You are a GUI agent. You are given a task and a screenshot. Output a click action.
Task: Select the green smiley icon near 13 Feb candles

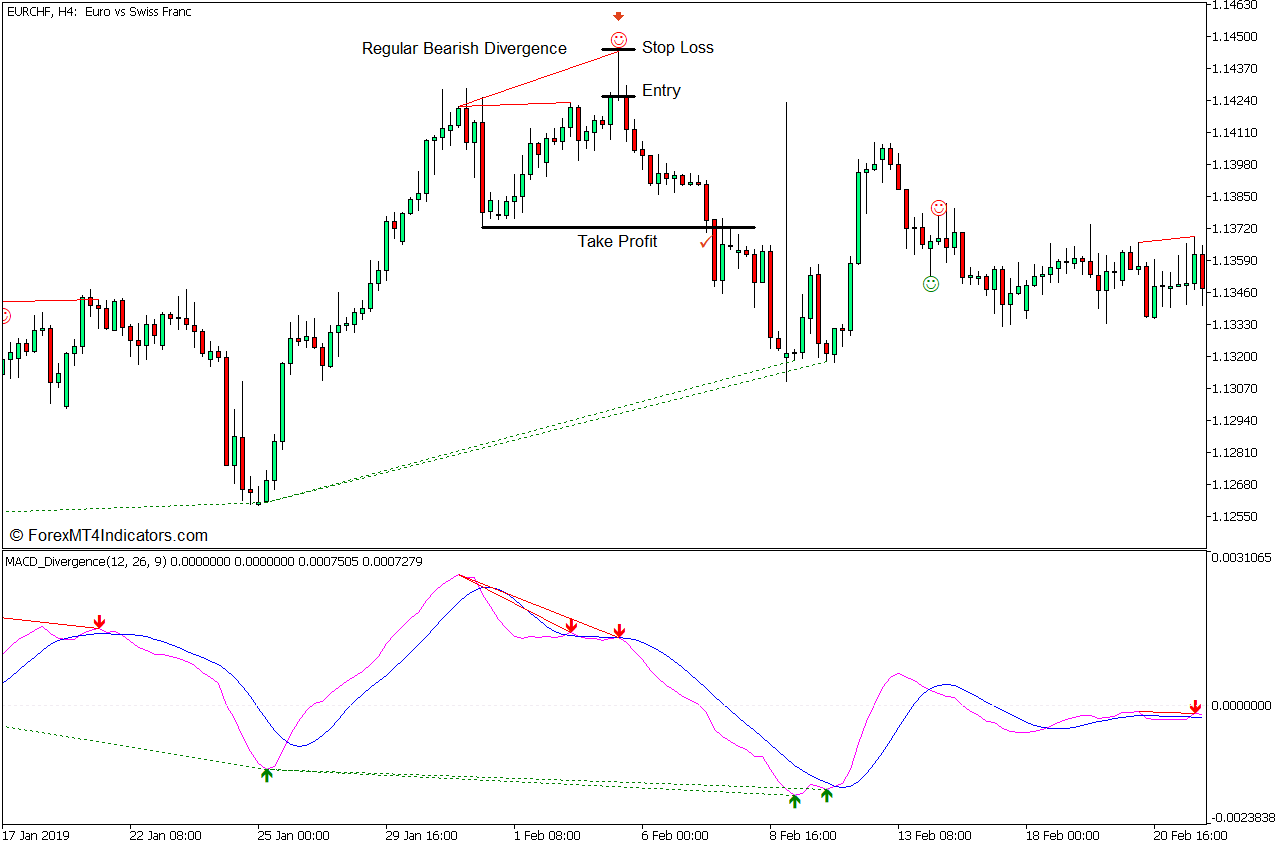(x=932, y=283)
